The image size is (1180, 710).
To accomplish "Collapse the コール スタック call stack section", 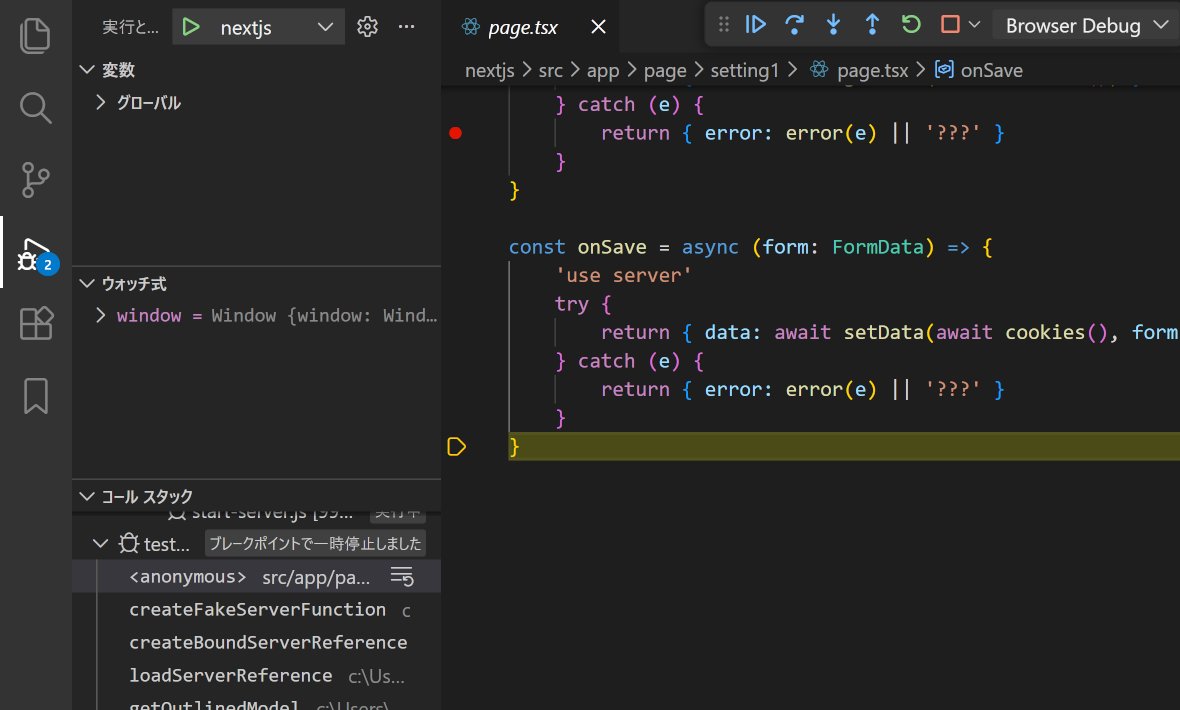I will (87, 496).
